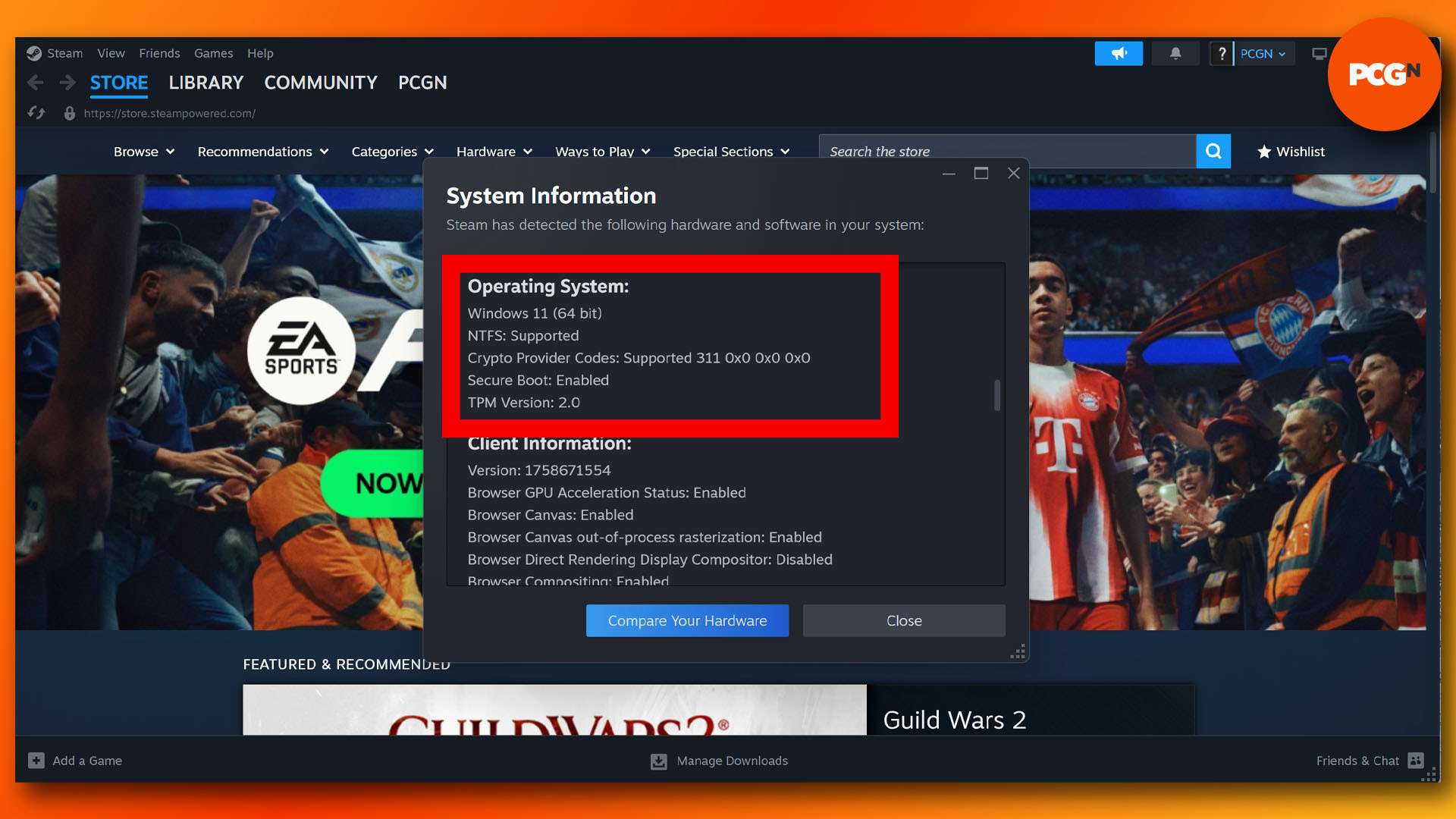
Task: Select 'Browser GPU Acceleration Status: Enabled' line
Action: [607, 493]
